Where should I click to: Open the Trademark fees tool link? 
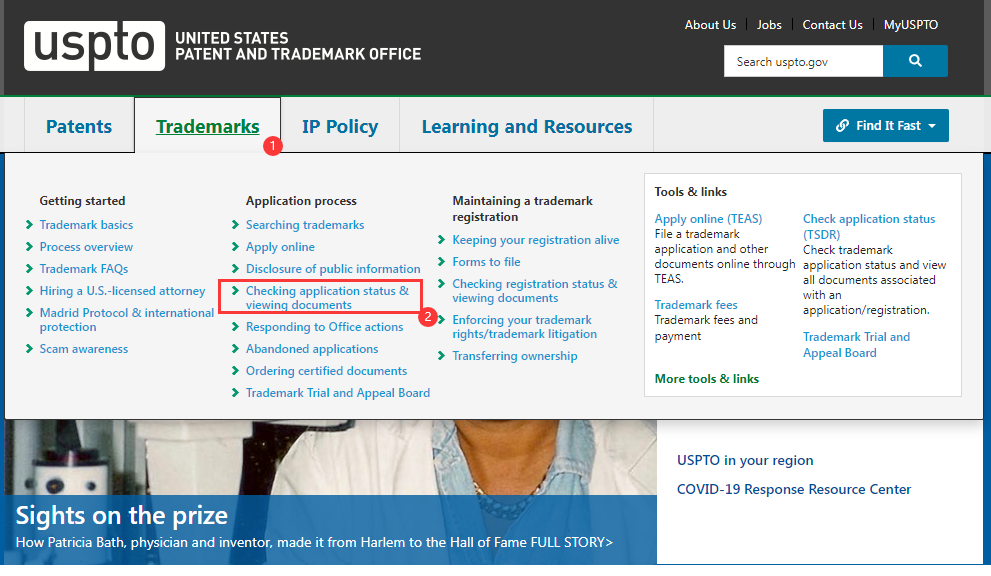click(x=696, y=305)
